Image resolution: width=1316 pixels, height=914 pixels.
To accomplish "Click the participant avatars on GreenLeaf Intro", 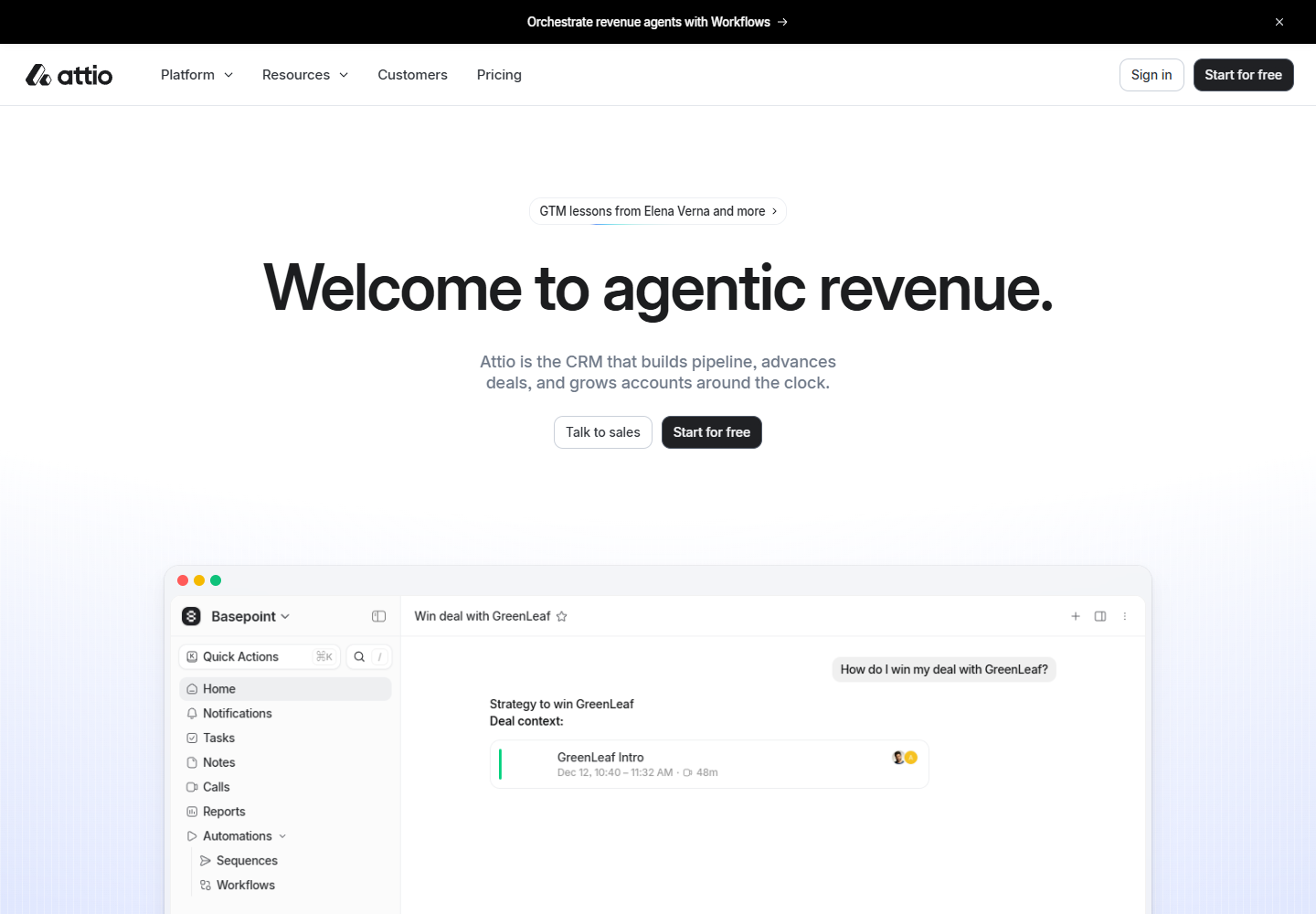I will [905, 758].
